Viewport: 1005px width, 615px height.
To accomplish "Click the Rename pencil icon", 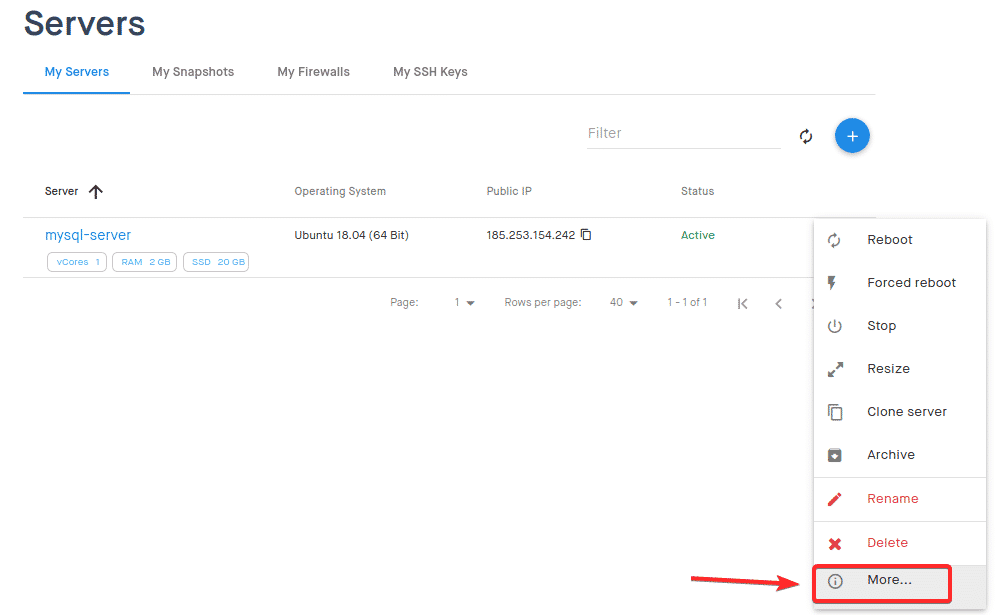I will [x=835, y=499].
